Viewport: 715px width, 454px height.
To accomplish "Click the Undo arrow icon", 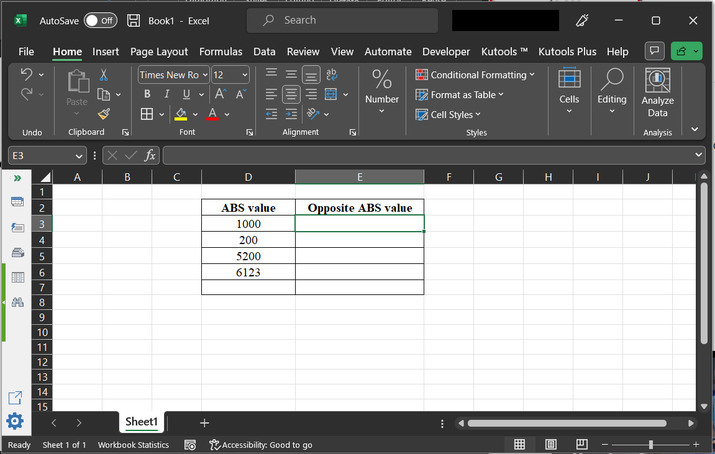I will [26, 74].
